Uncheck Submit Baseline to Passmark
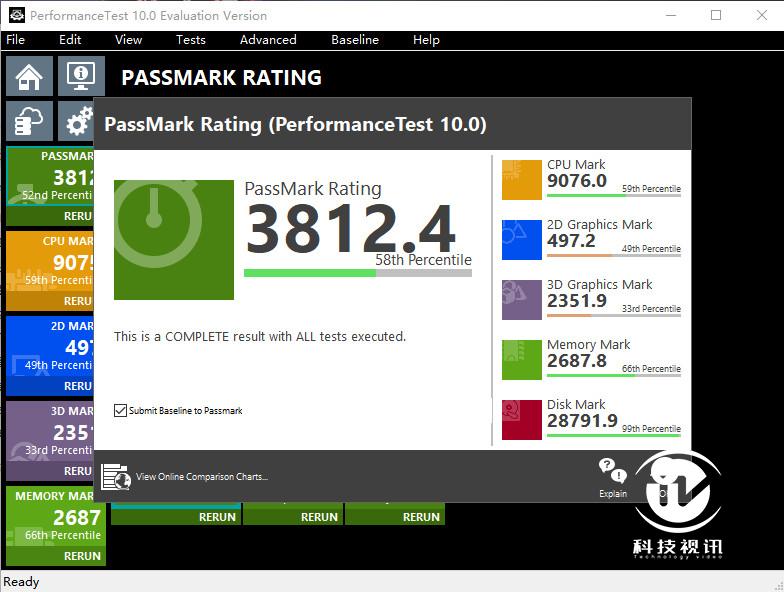Viewport: 784px width, 592px height. tap(120, 410)
